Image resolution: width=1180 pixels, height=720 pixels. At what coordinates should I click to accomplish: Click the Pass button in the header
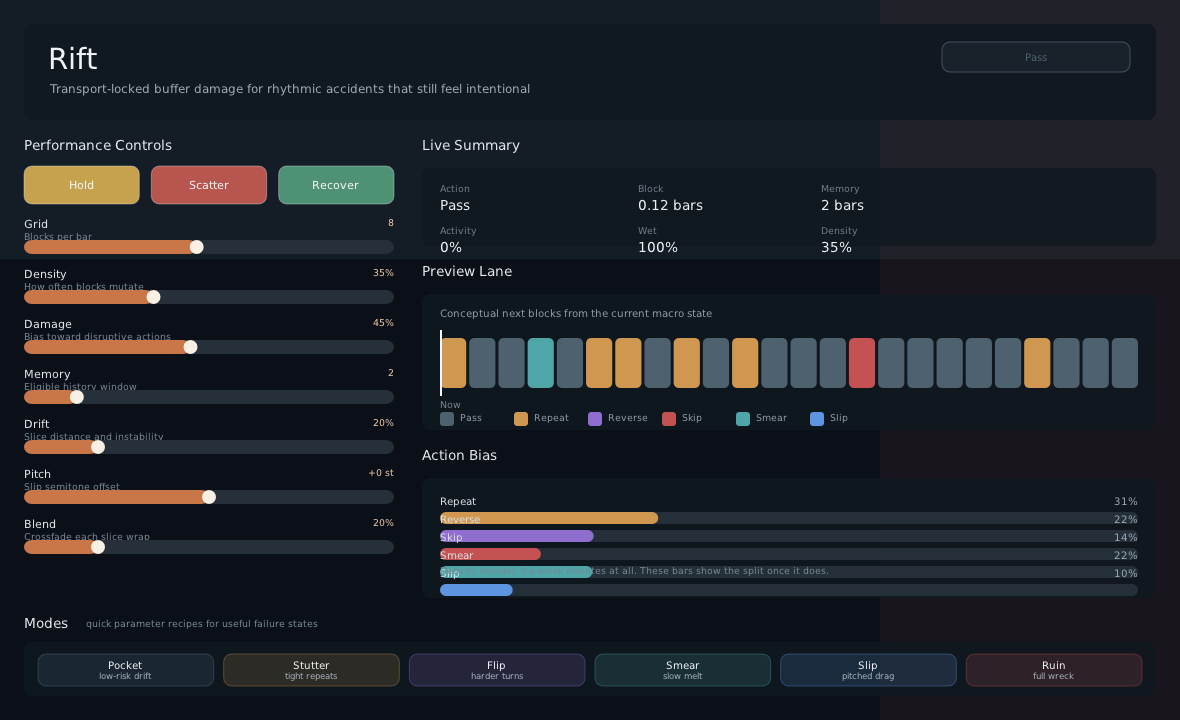(1036, 57)
